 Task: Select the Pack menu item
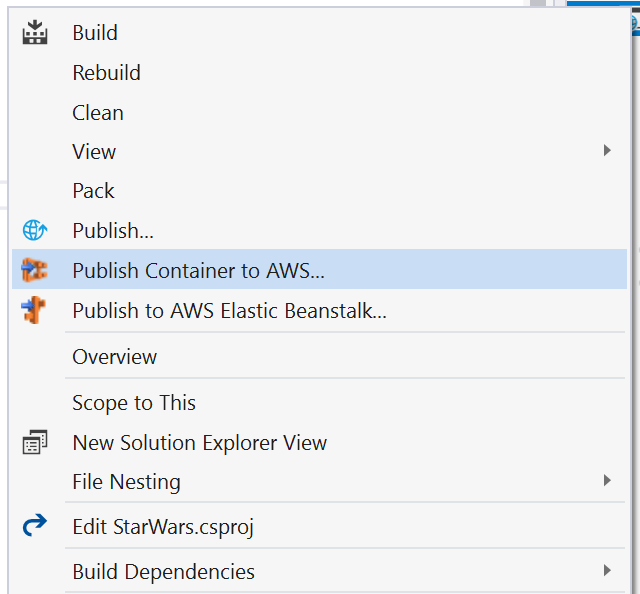point(93,191)
